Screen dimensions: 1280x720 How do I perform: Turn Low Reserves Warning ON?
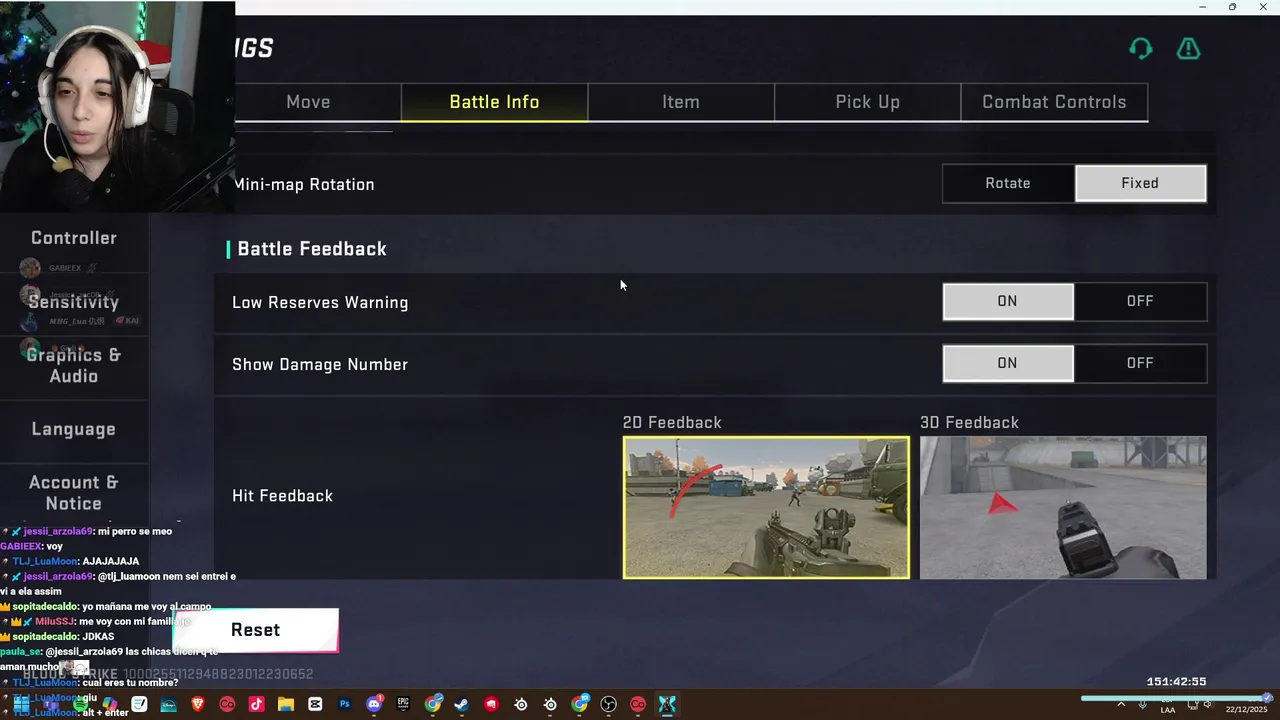point(1008,301)
